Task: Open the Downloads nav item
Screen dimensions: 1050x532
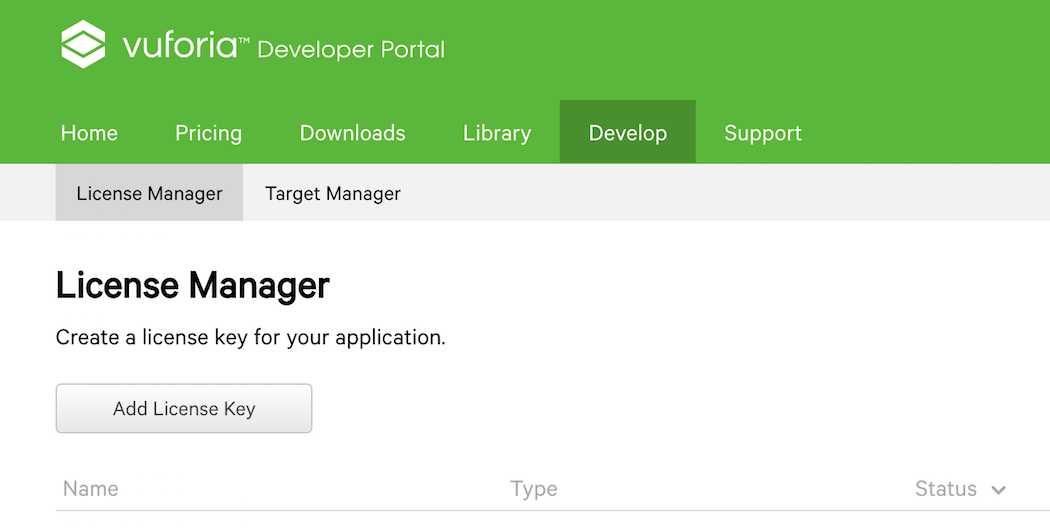Action: coord(352,133)
